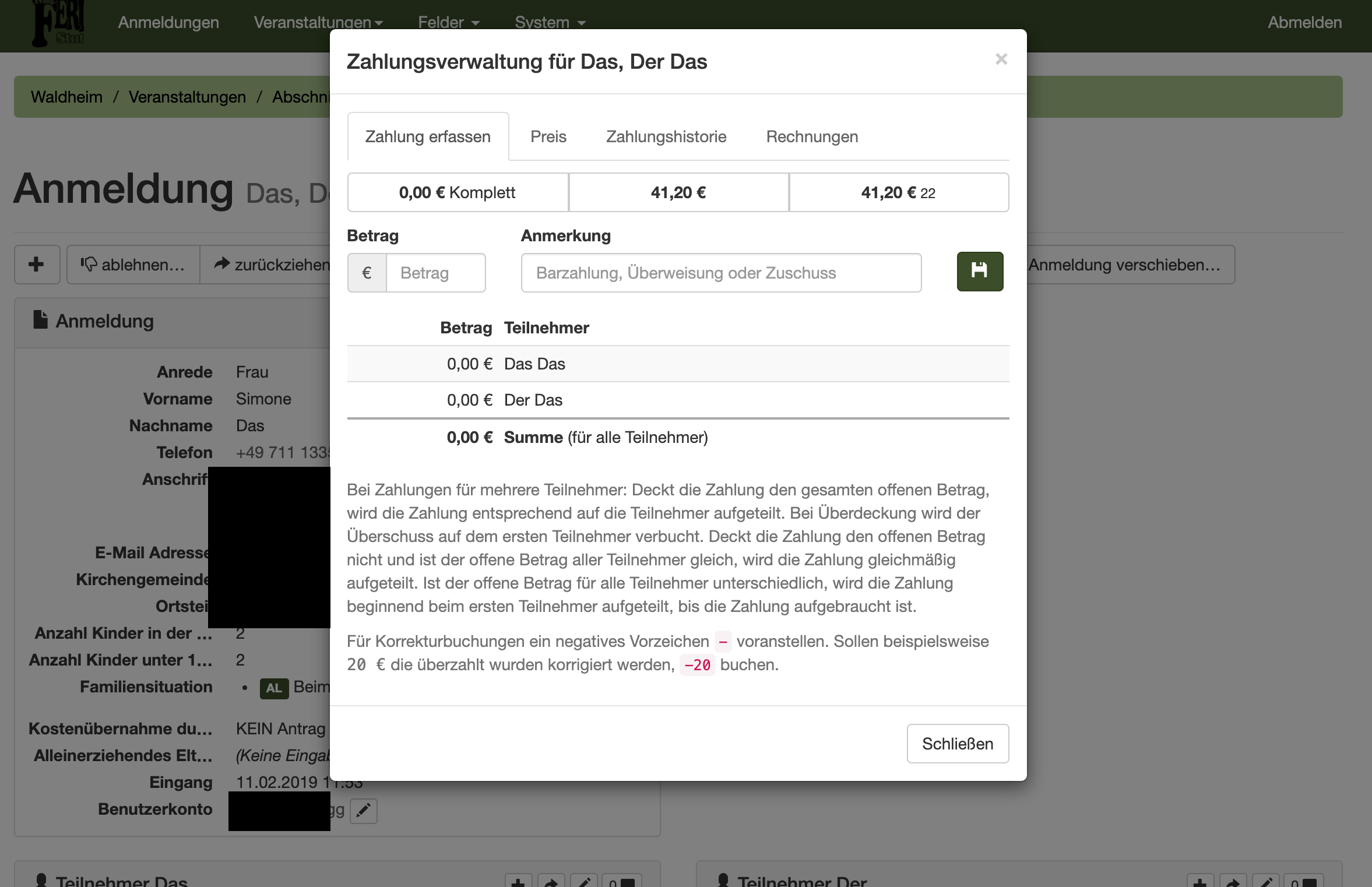Open the Rechnungen tab

click(x=812, y=136)
